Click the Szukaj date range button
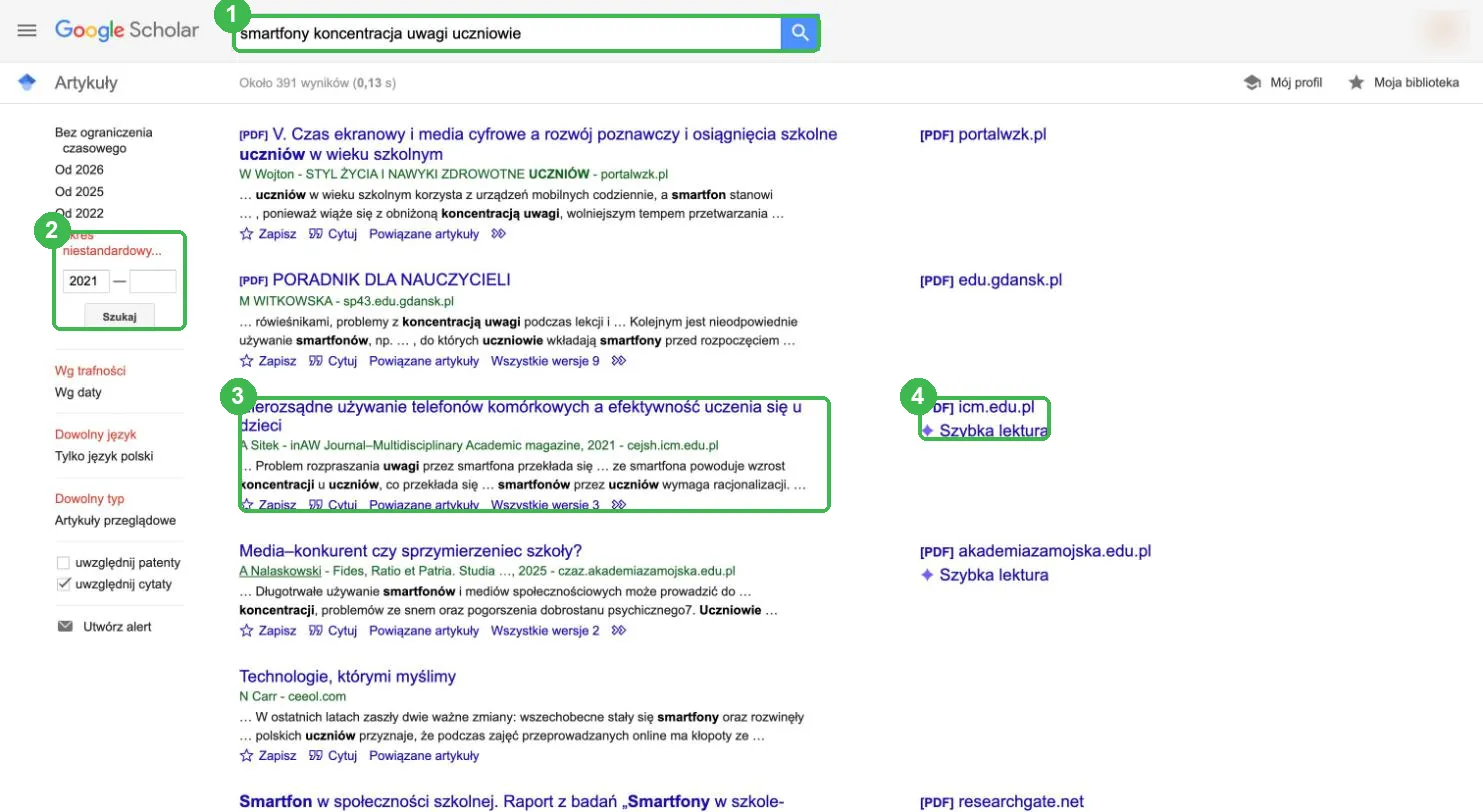The width and height of the screenshot is (1483, 812). coord(119,316)
